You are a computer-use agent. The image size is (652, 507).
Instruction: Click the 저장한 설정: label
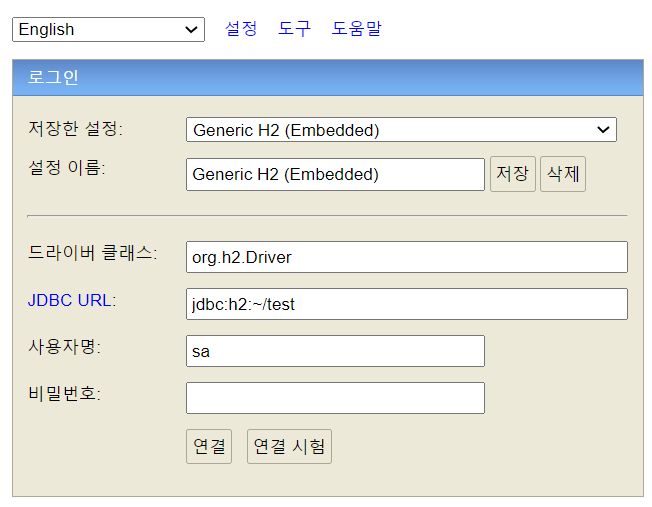click(x=75, y=128)
